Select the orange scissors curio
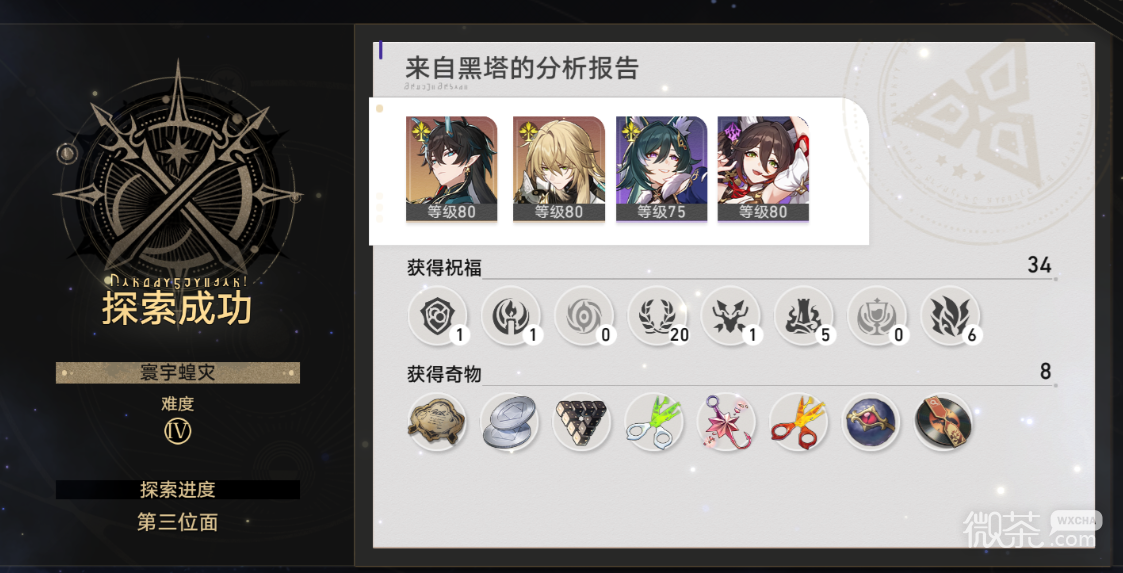This screenshot has height=573, width=1123. point(799,422)
